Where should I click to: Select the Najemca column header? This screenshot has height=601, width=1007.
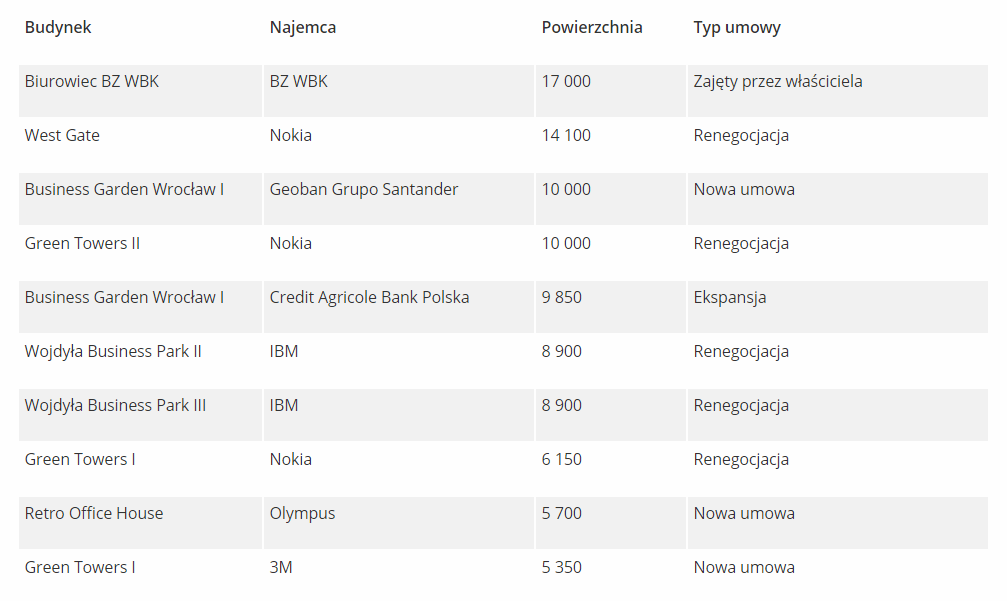303,28
